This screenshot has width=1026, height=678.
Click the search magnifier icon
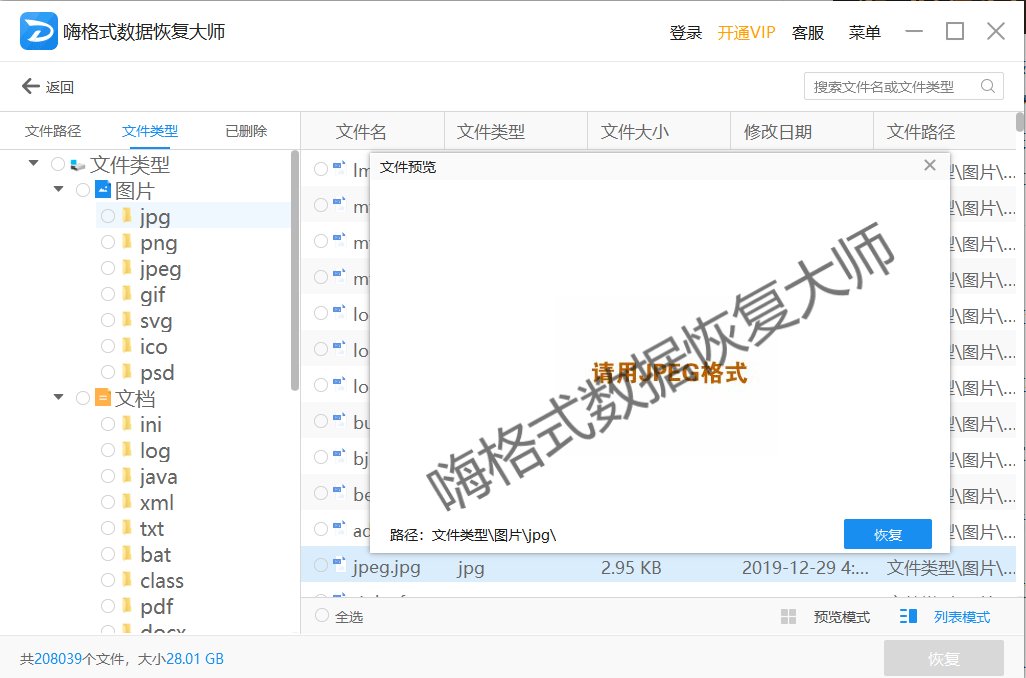[988, 86]
